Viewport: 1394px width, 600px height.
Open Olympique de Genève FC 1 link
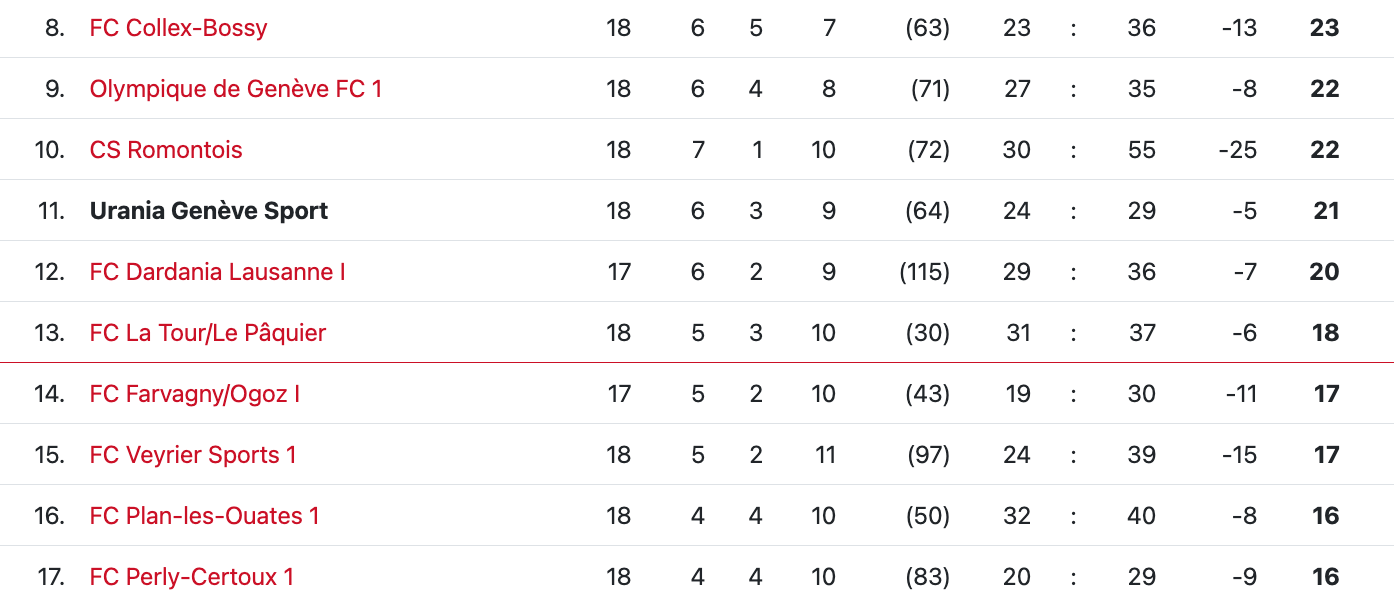[235, 89]
